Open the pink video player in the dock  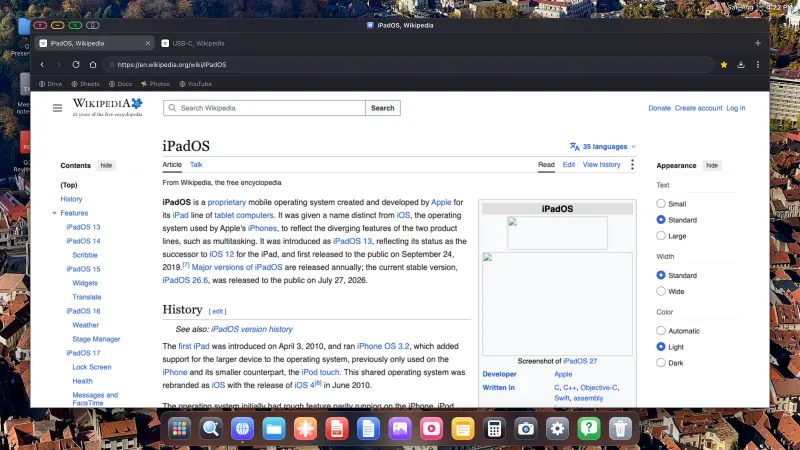pyautogui.click(x=431, y=429)
